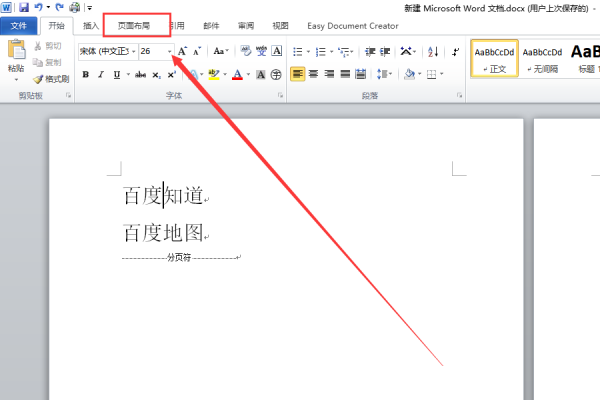Decrease paragraph indent
600x400 pixels.
coord(370,51)
